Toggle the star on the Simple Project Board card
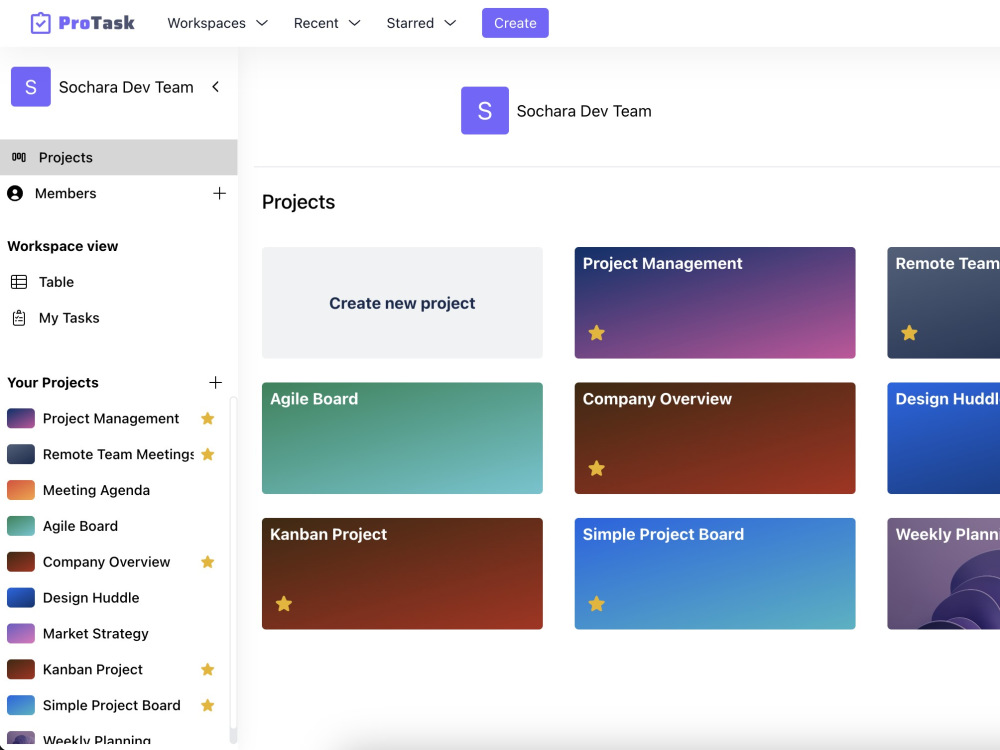Viewport: 1000px width, 750px height. pyautogui.click(x=596, y=604)
